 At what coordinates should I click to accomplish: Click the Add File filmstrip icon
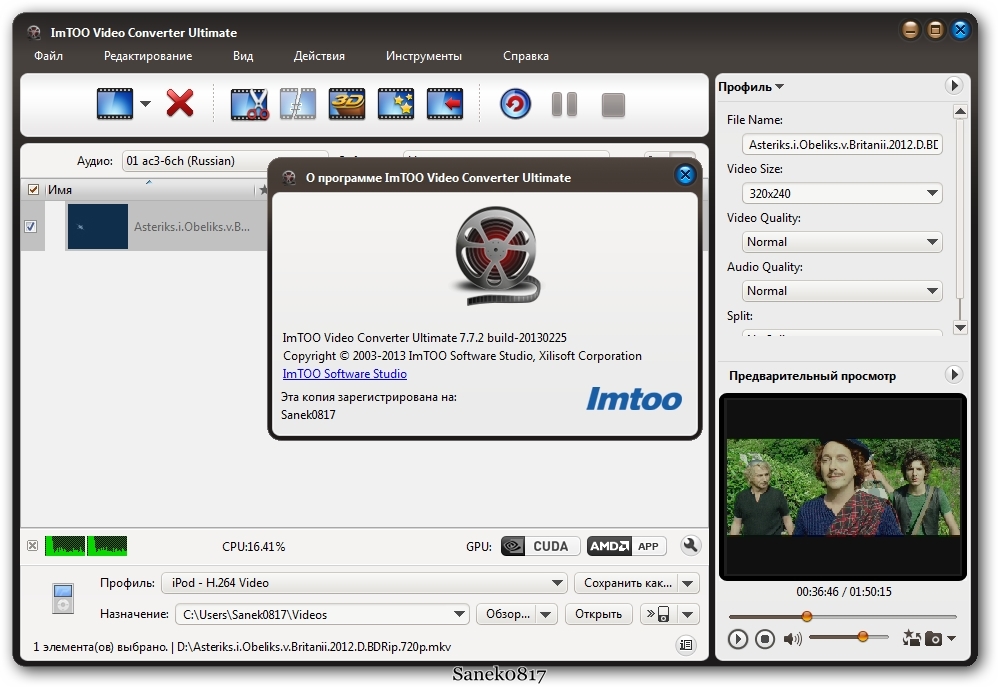(114, 103)
